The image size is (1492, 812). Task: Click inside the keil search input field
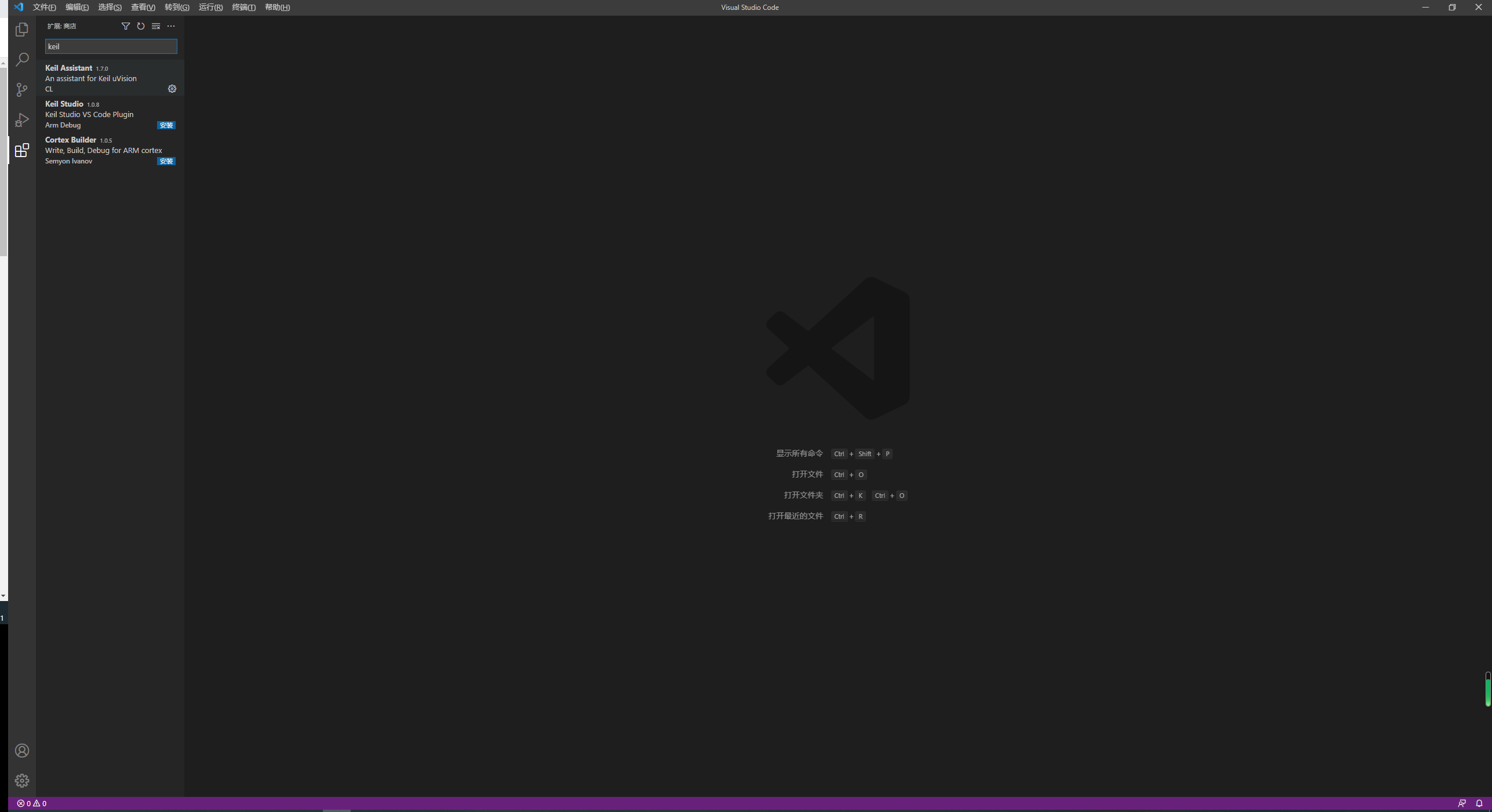pos(110,46)
